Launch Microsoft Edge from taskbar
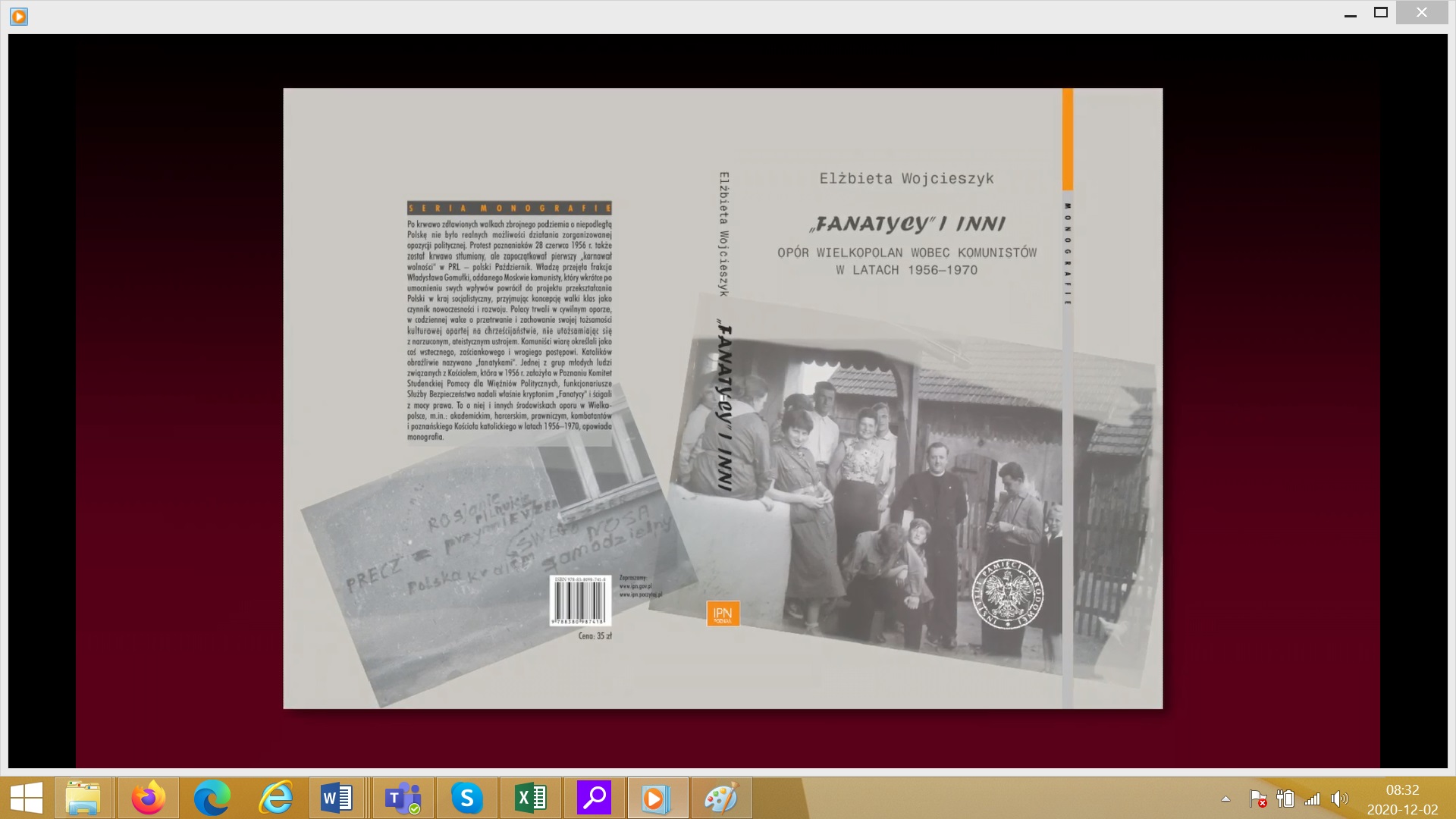Viewport: 1456px width, 819px height. (x=212, y=798)
